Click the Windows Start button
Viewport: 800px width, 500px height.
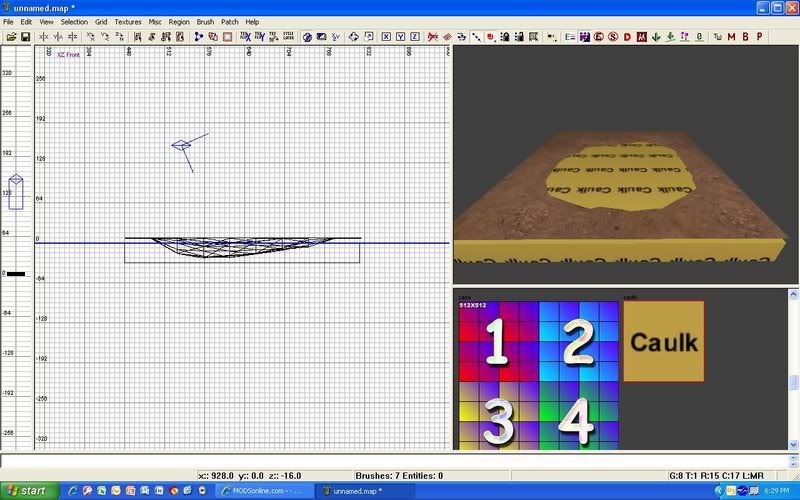point(28,491)
